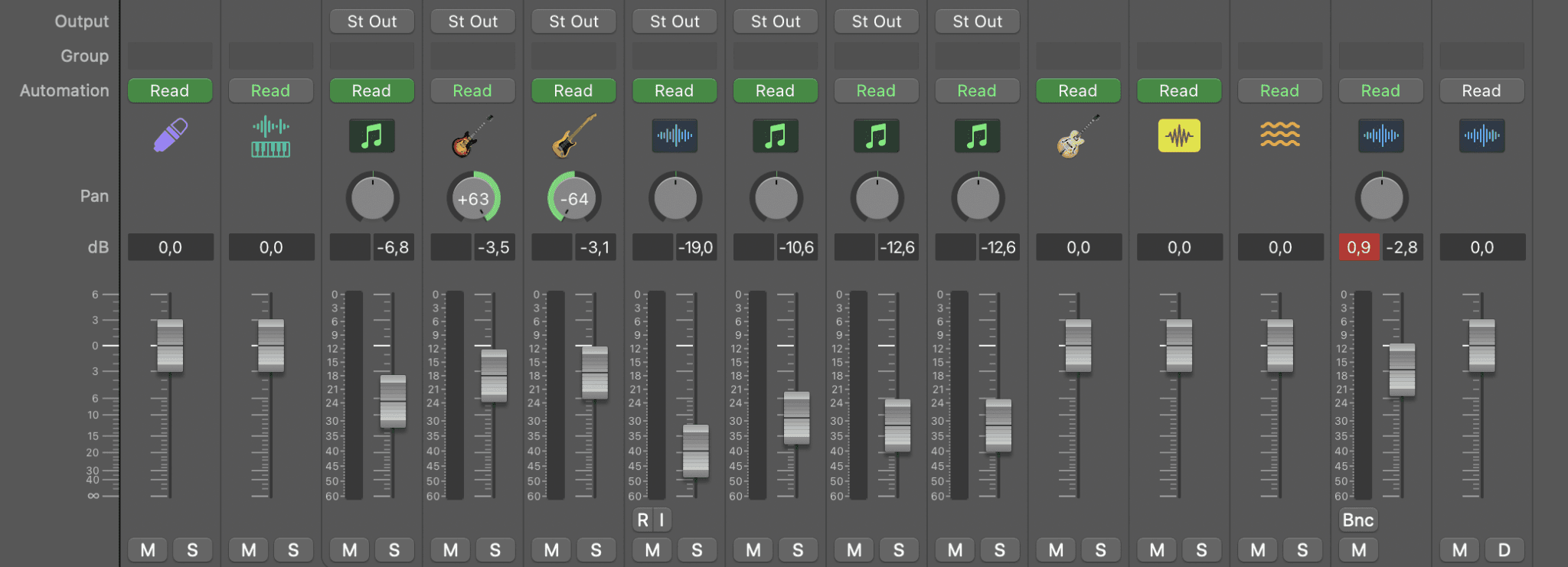Mute the channel panned to +63
The width and height of the screenshot is (1568, 567).
click(x=451, y=550)
